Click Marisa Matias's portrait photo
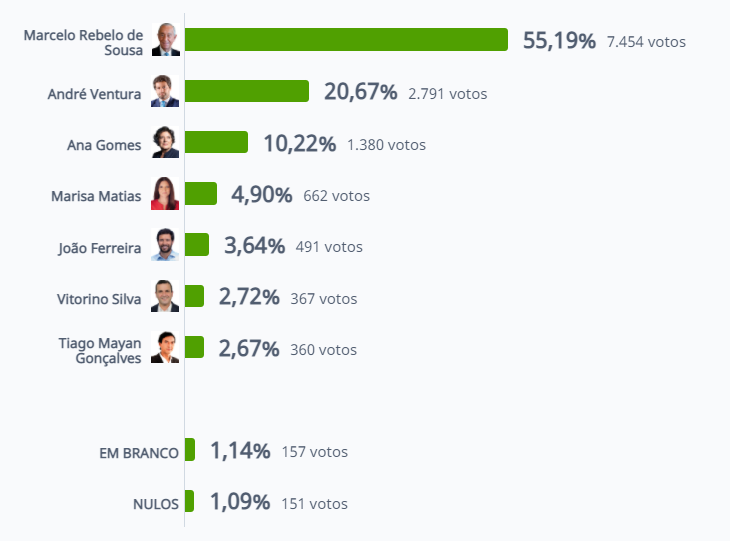Viewport: 730px width, 543px height. pyautogui.click(x=165, y=193)
